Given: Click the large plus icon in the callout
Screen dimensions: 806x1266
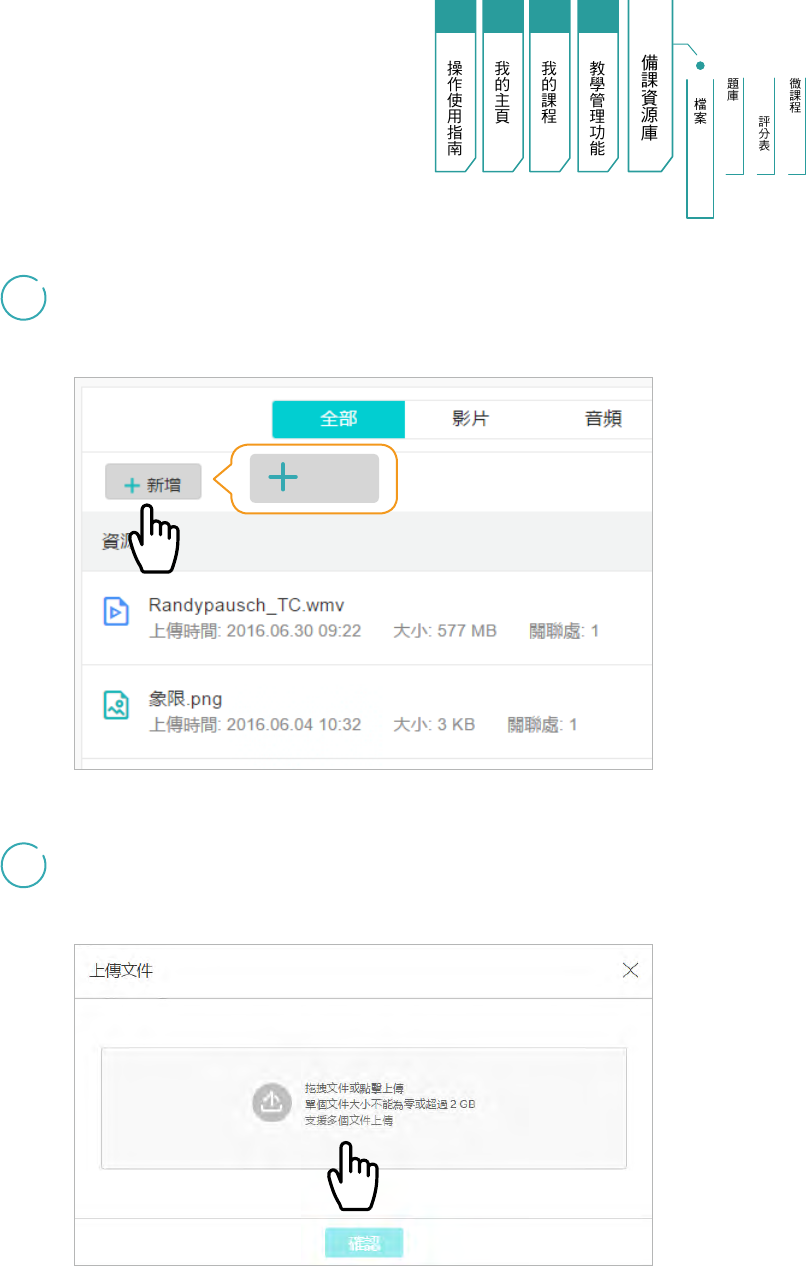Looking at the screenshot, I should coord(284,478).
